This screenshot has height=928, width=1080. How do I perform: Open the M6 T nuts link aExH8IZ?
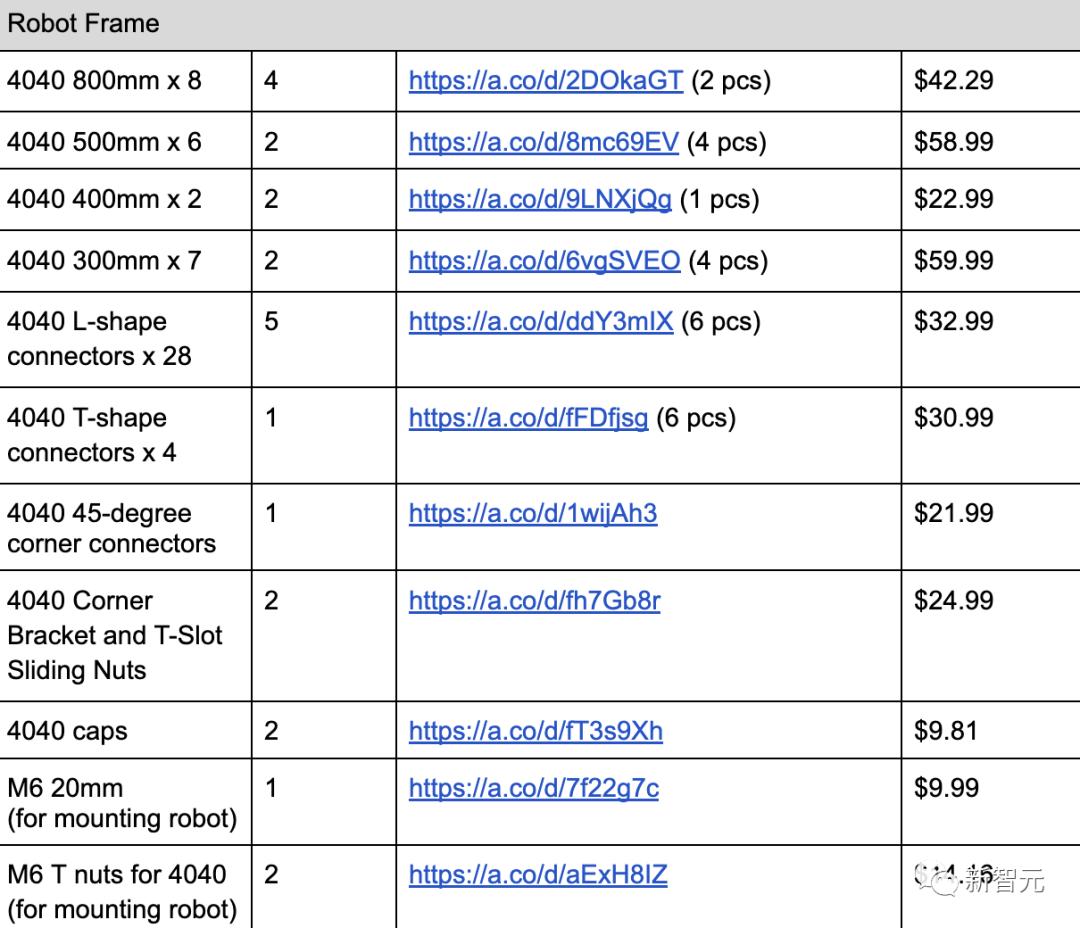[x=537, y=875]
